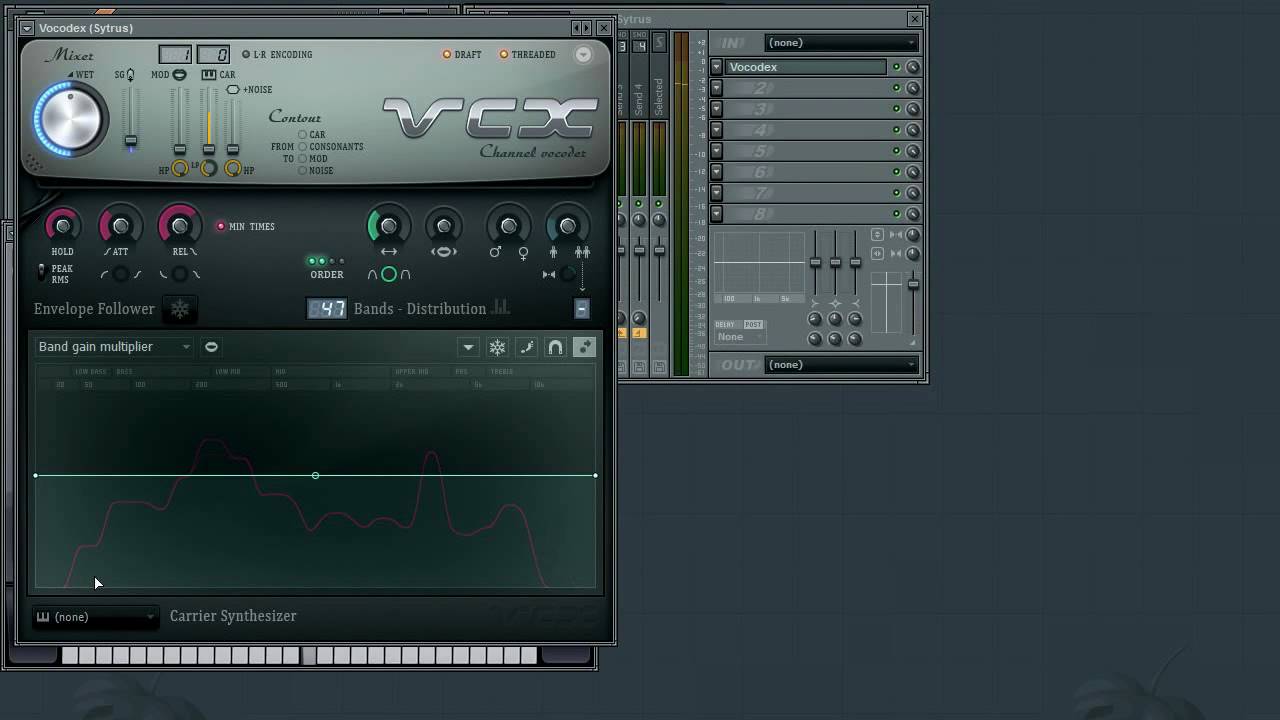Toggle the snap magnet icon in the envelope editor
Screen dimensions: 1280x720
(x=556, y=347)
